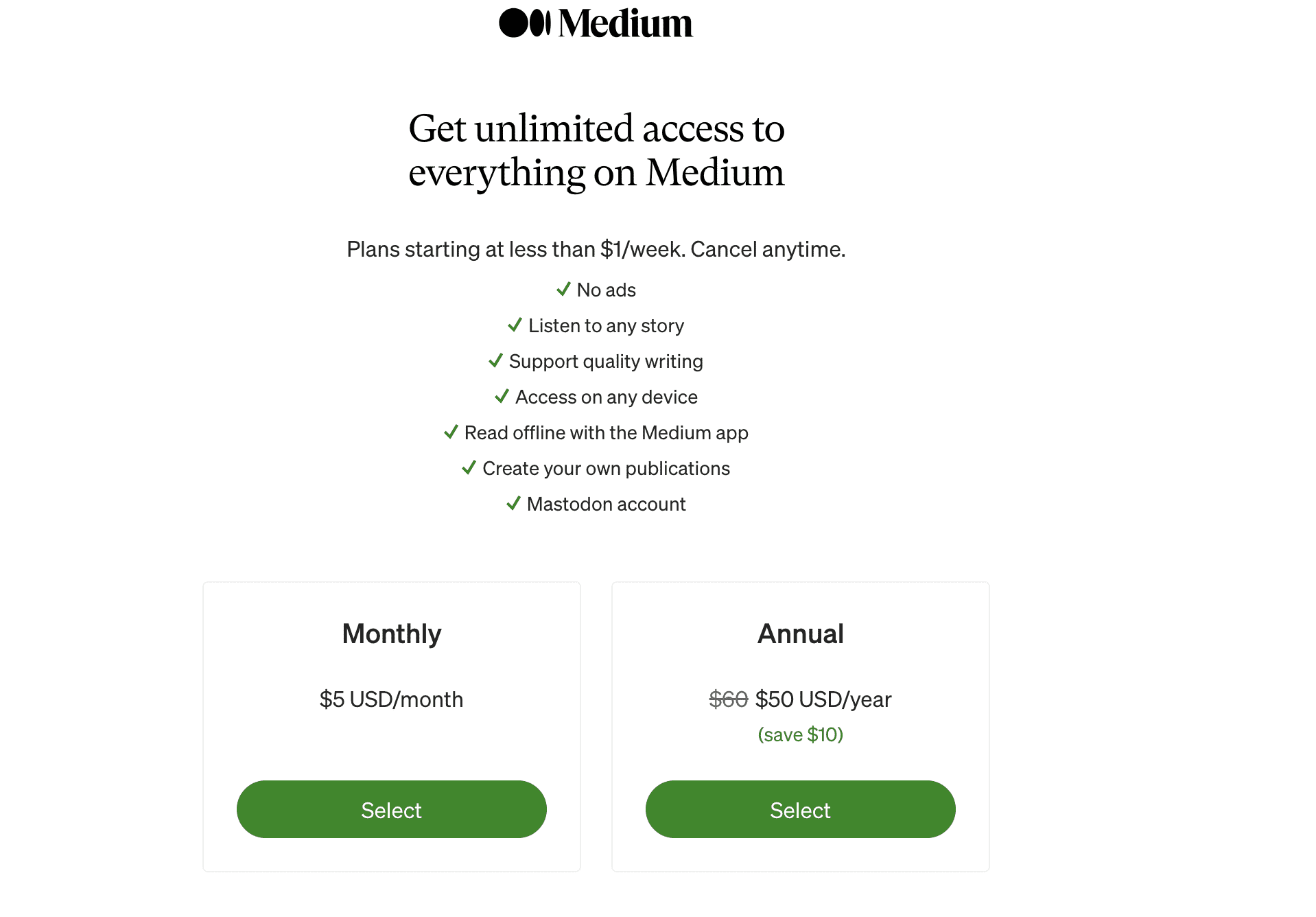Click the Medium wordmark text
Viewport: 1316px width, 917px height.
(x=625, y=23)
